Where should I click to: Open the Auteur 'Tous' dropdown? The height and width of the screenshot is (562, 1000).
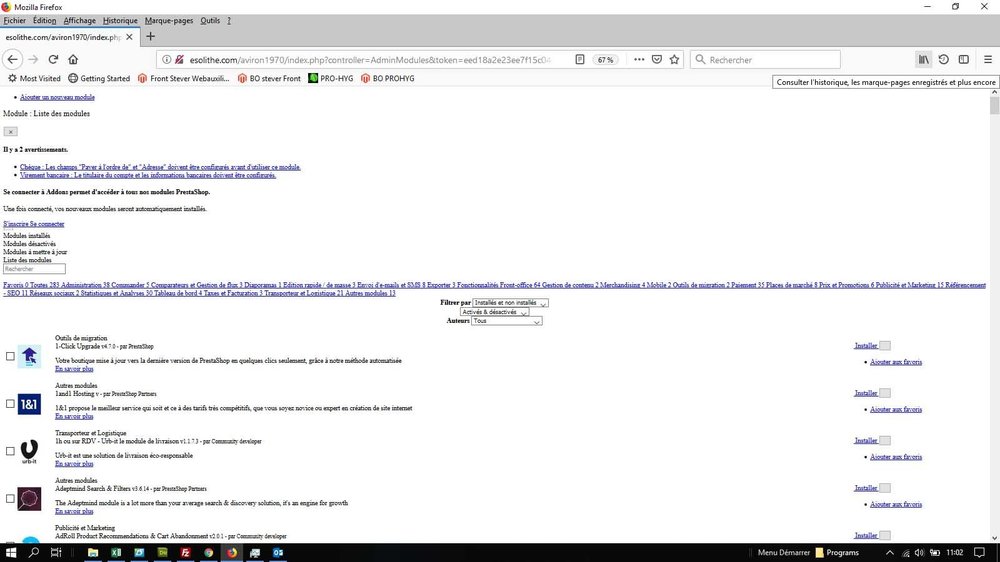click(x=506, y=321)
